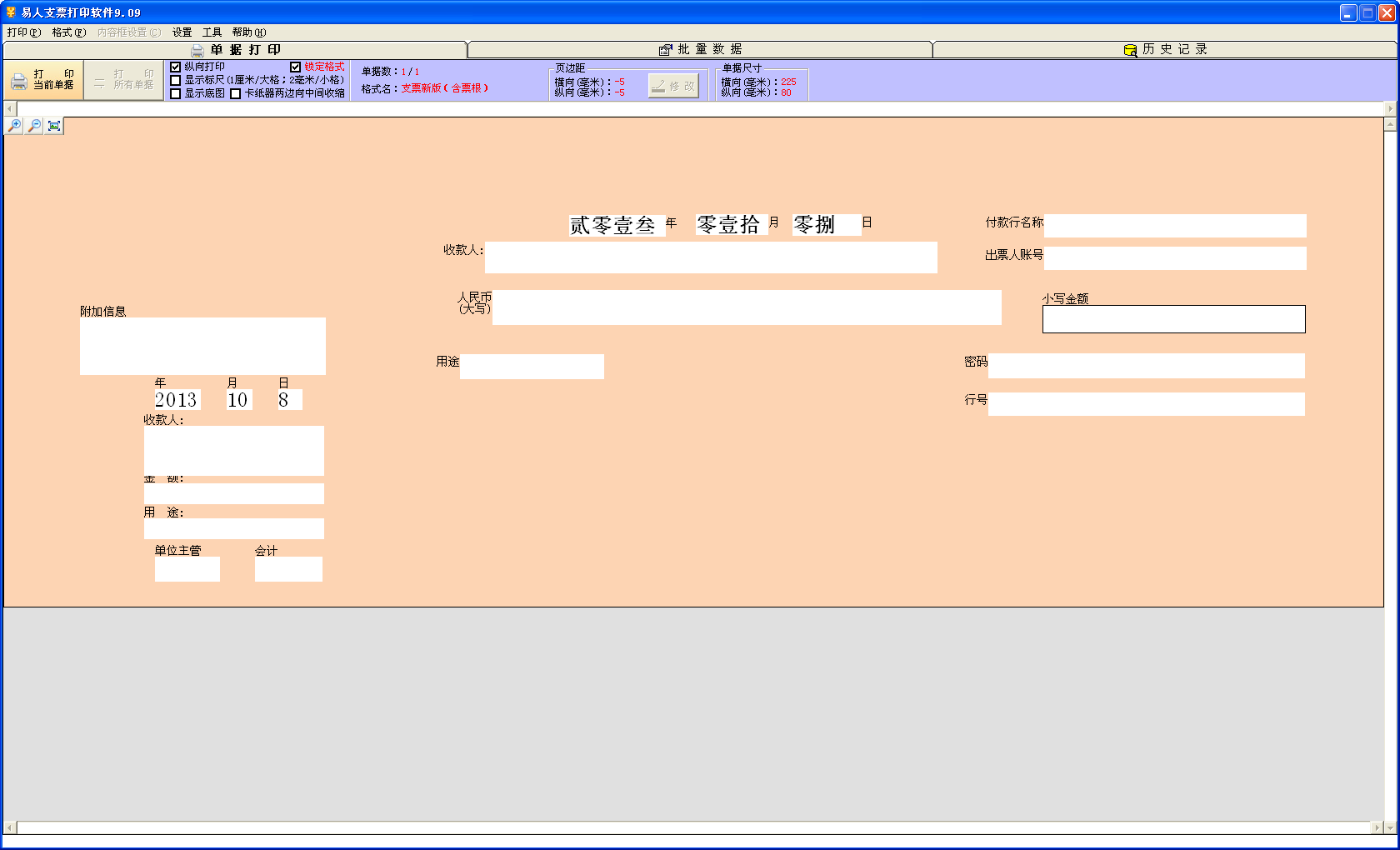Open the 打印(P) menu
The height and width of the screenshot is (850, 1400).
coord(23,32)
